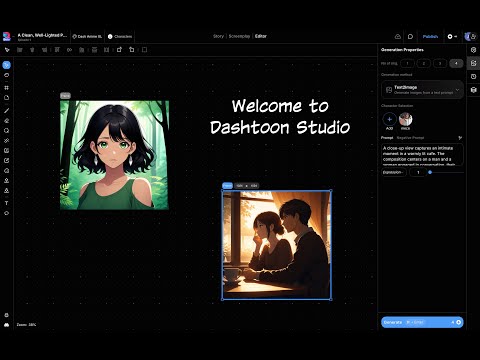Open the art style selector in the header
The height and width of the screenshot is (360, 480).
(87, 36)
